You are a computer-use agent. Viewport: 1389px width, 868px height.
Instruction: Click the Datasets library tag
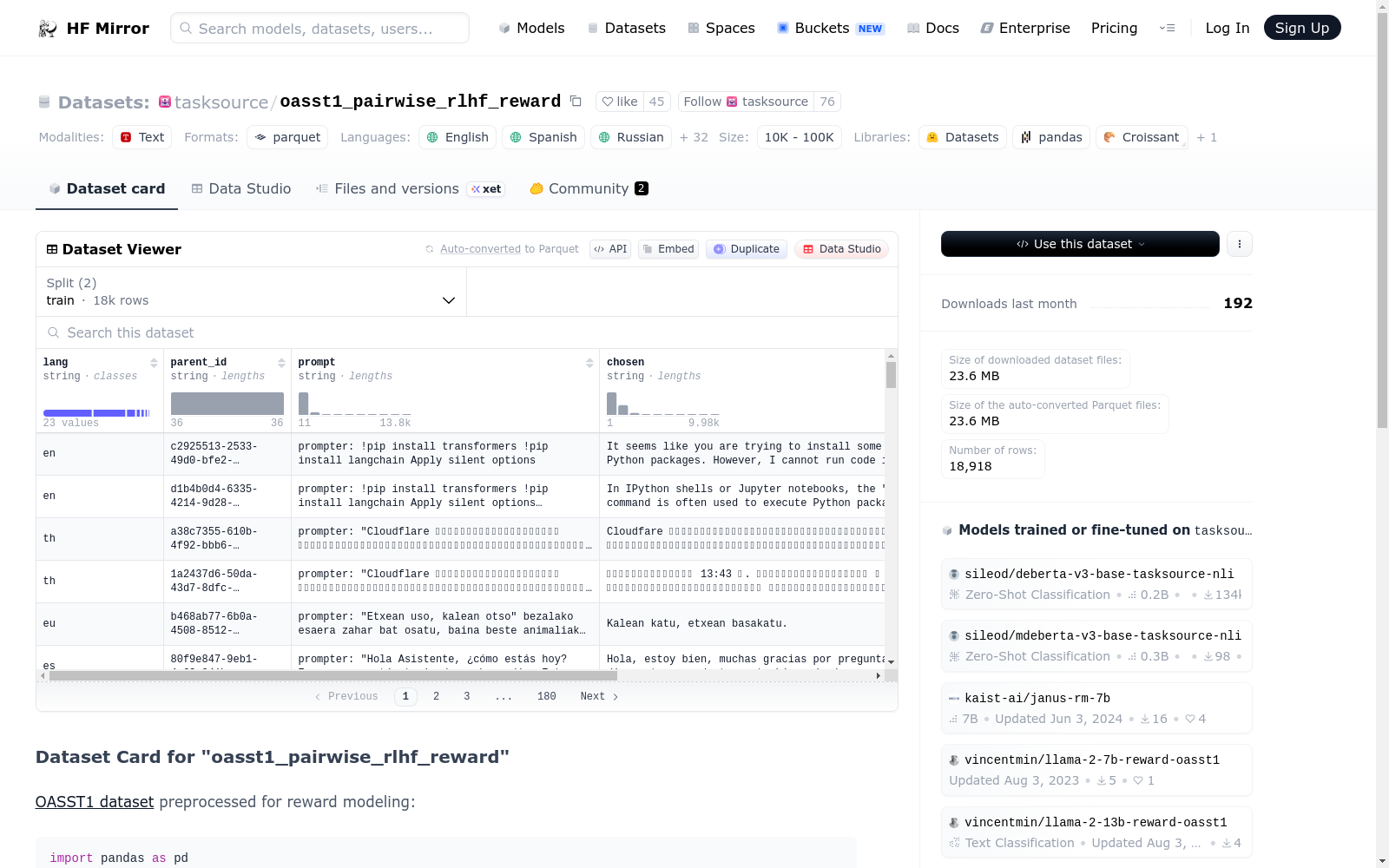tap(963, 137)
